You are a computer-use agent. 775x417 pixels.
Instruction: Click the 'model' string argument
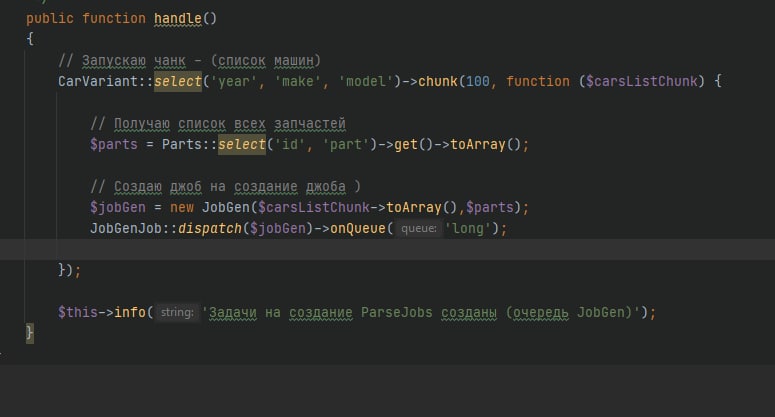[366, 82]
